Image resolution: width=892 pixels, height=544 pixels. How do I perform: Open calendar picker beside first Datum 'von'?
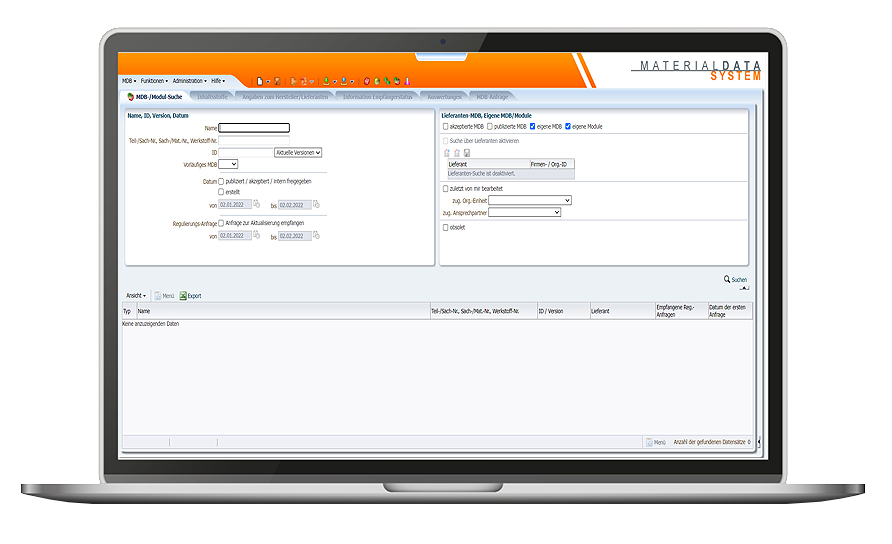[257, 204]
